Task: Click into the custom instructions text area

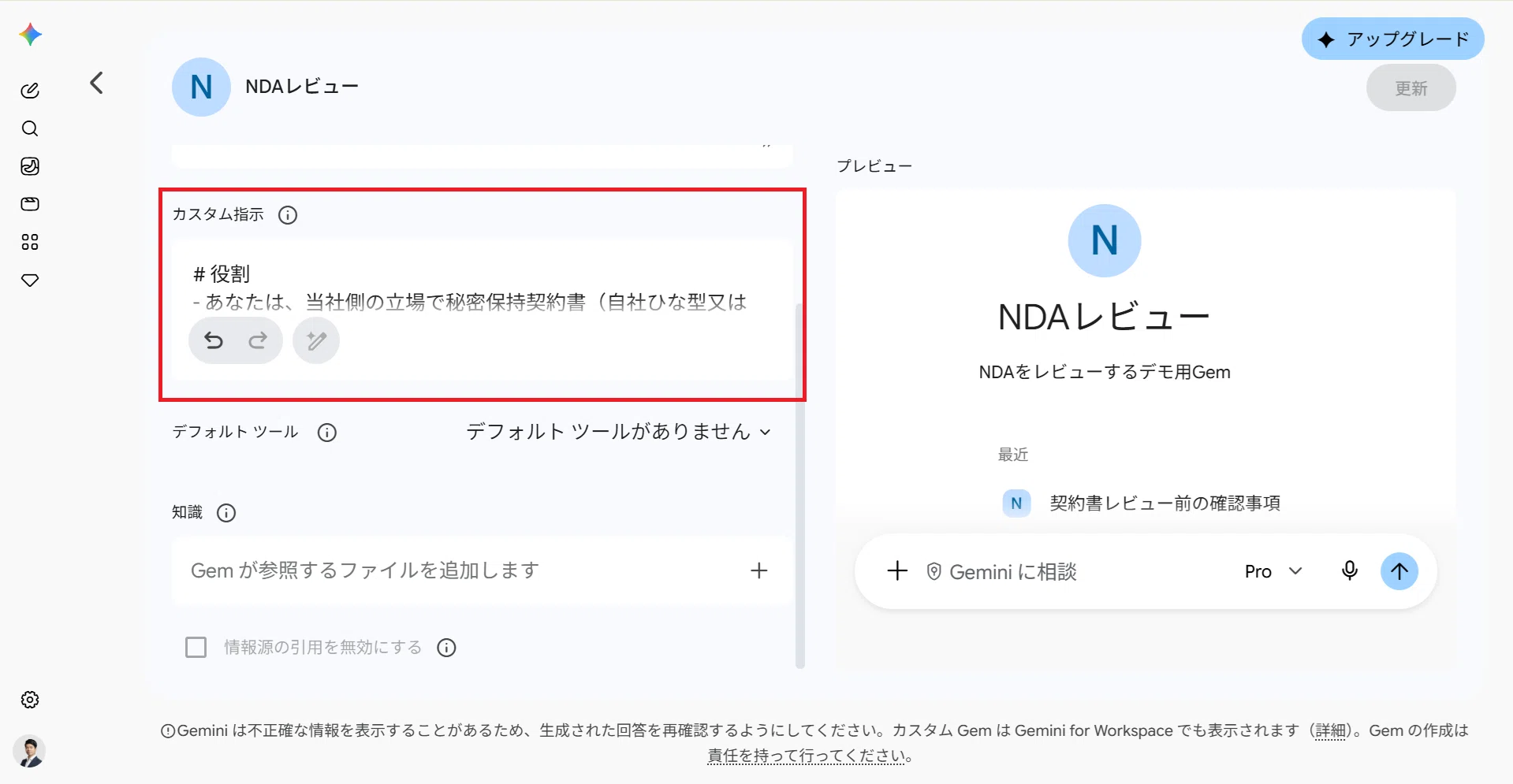Action: pos(483,310)
